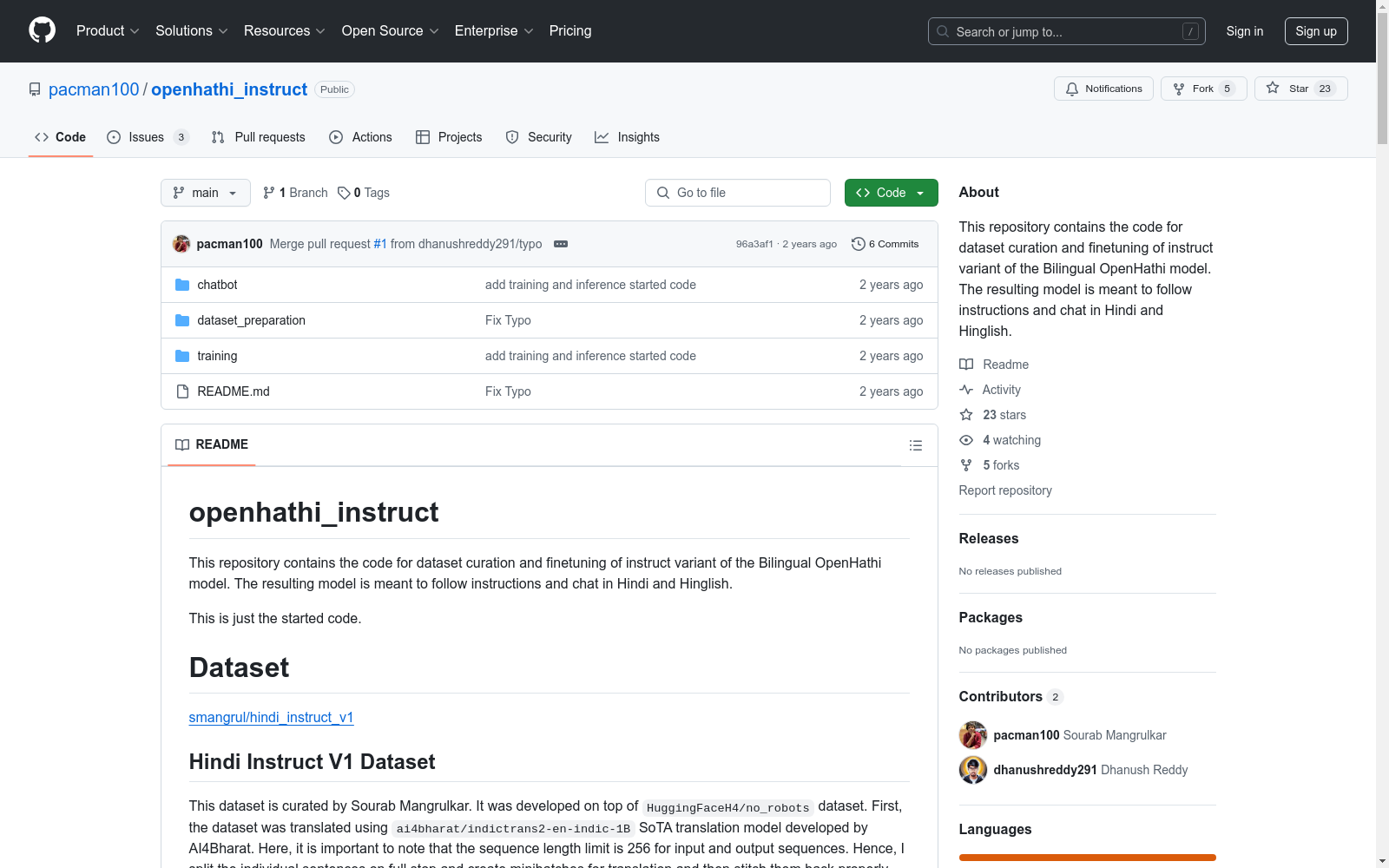
Task: Open the openhathi_instruct repository link
Action: point(229,89)
